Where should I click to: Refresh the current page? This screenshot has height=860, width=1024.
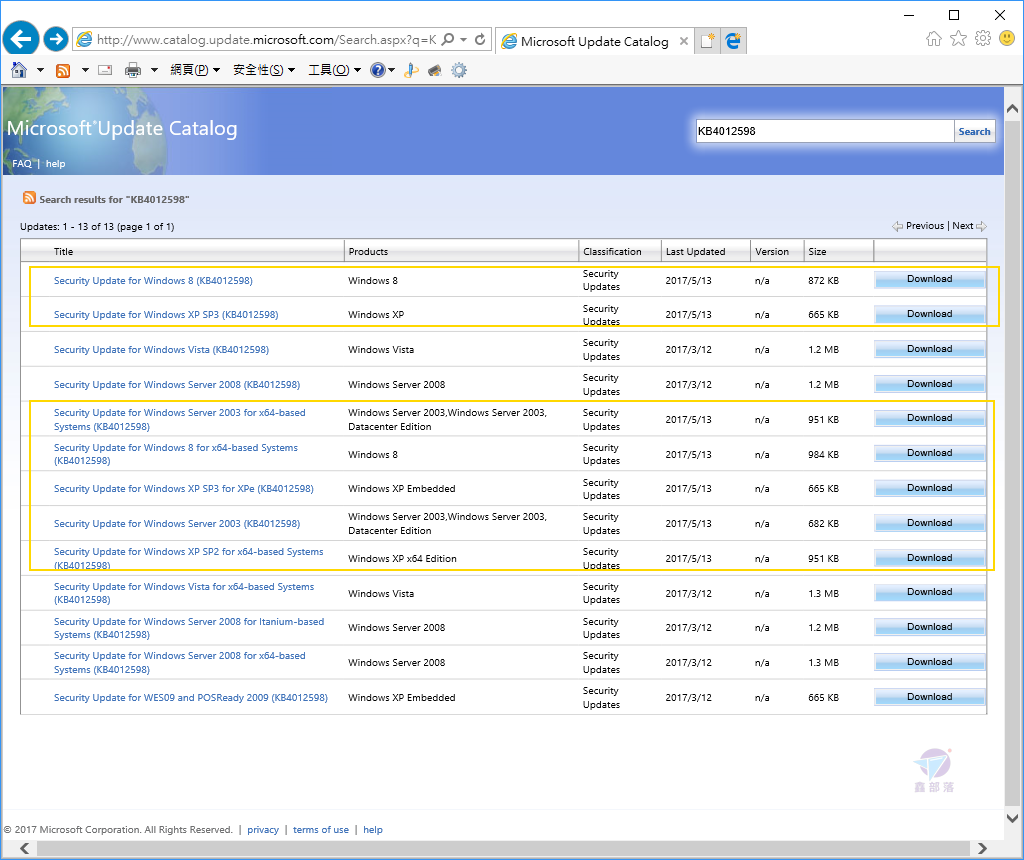[480, 40]
